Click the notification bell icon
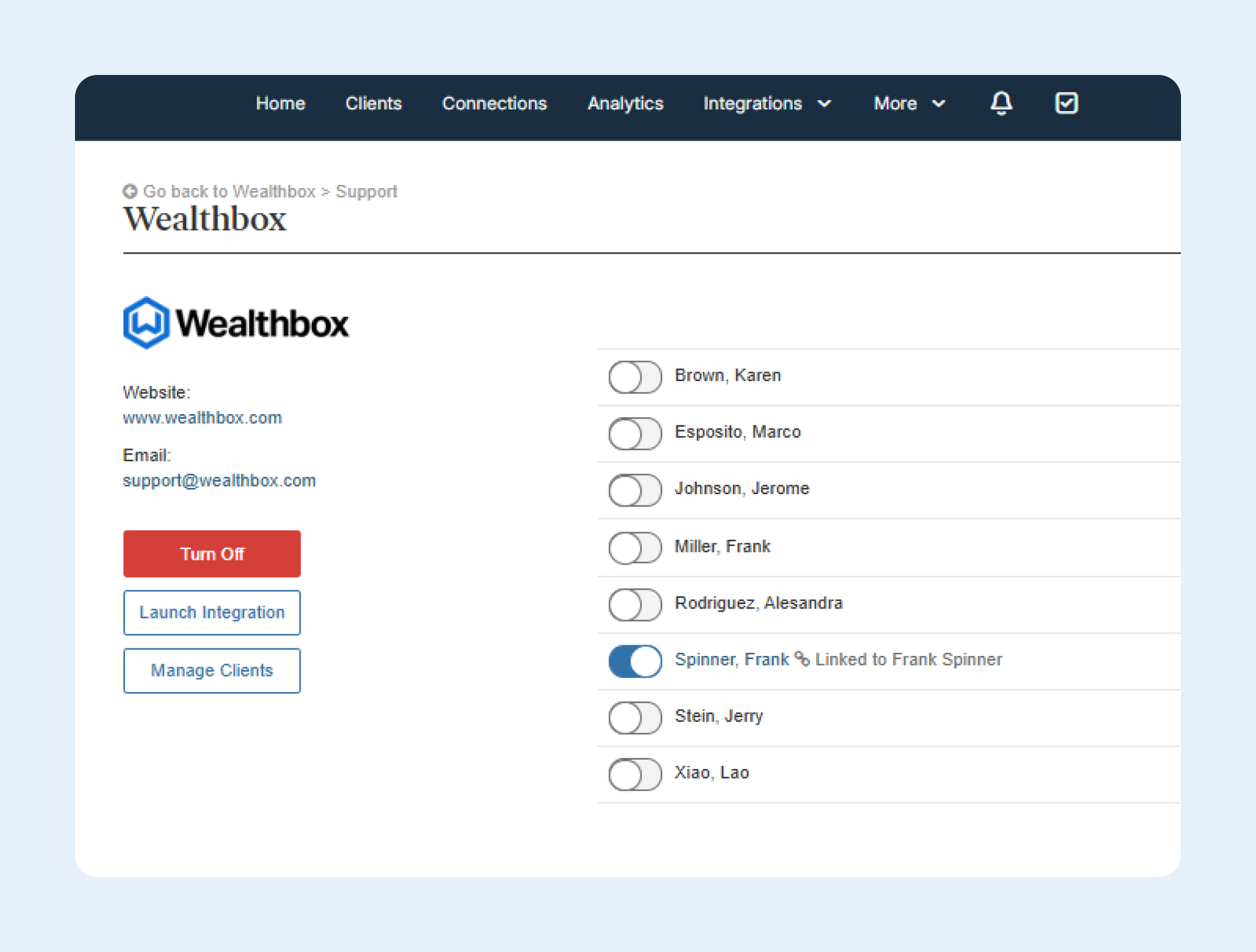Viewport: 1256px width, 952px height. [x=1001, y=103]
